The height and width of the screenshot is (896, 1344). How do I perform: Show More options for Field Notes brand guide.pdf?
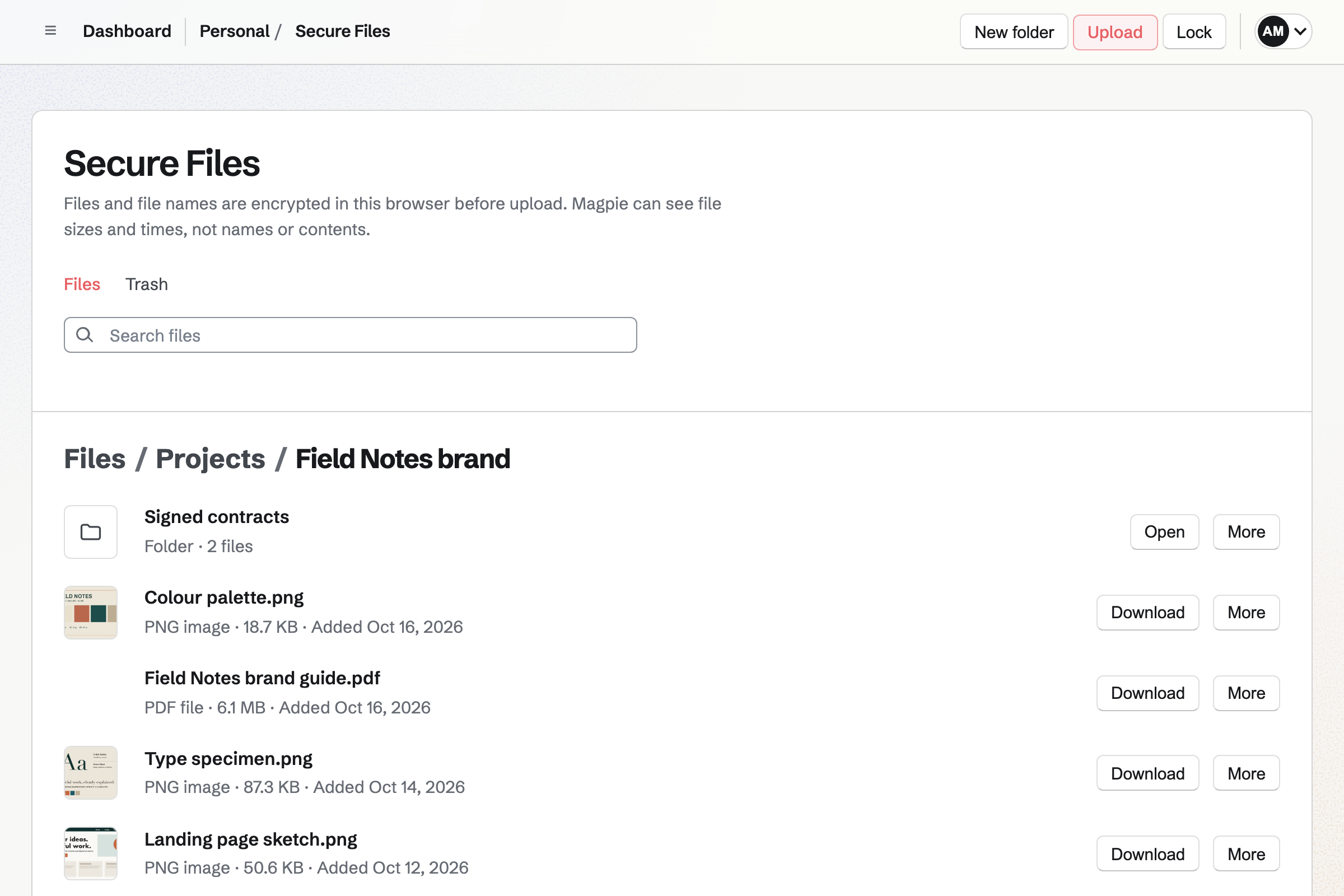click(x=1245, y=693)
